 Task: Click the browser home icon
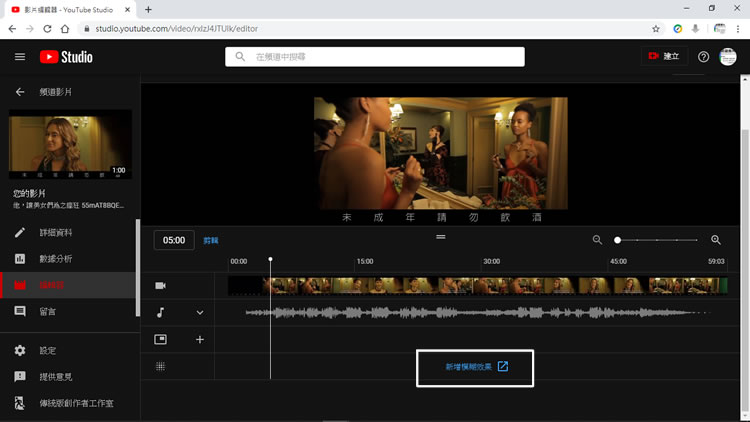tap(65, 29)
